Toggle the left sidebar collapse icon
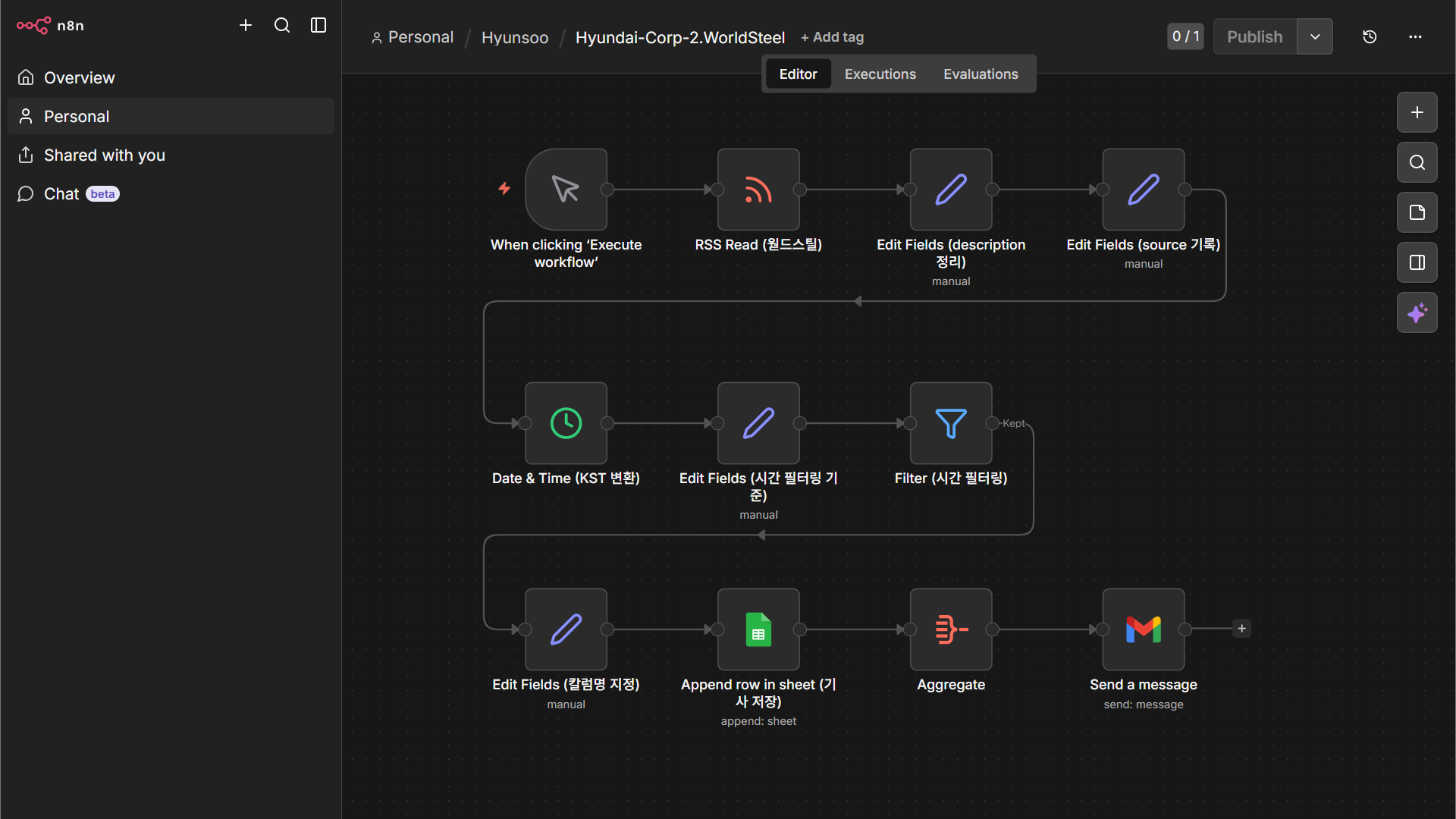 pos(318,25)
